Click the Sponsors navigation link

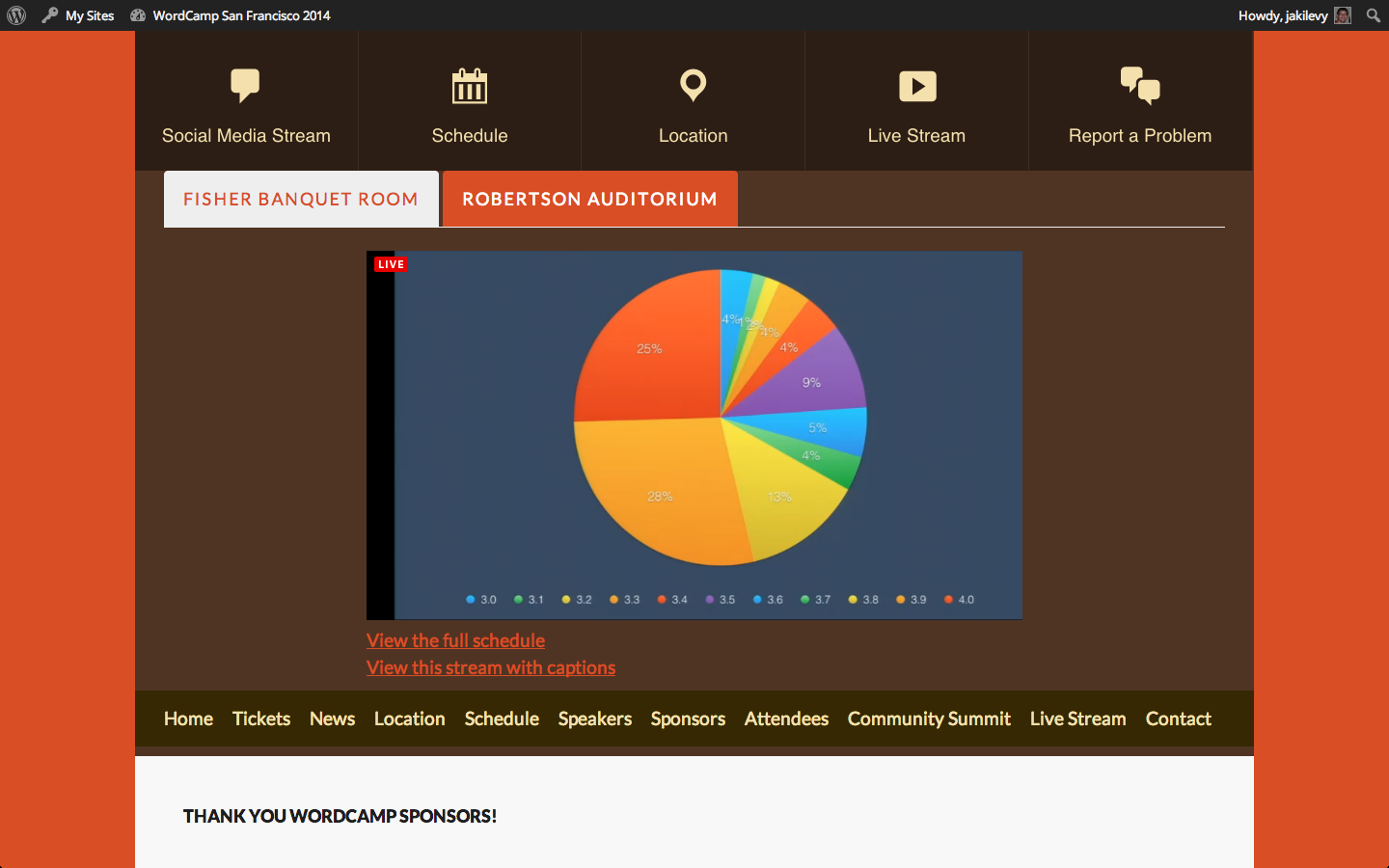pyautogui.click(x=688, y=719)
